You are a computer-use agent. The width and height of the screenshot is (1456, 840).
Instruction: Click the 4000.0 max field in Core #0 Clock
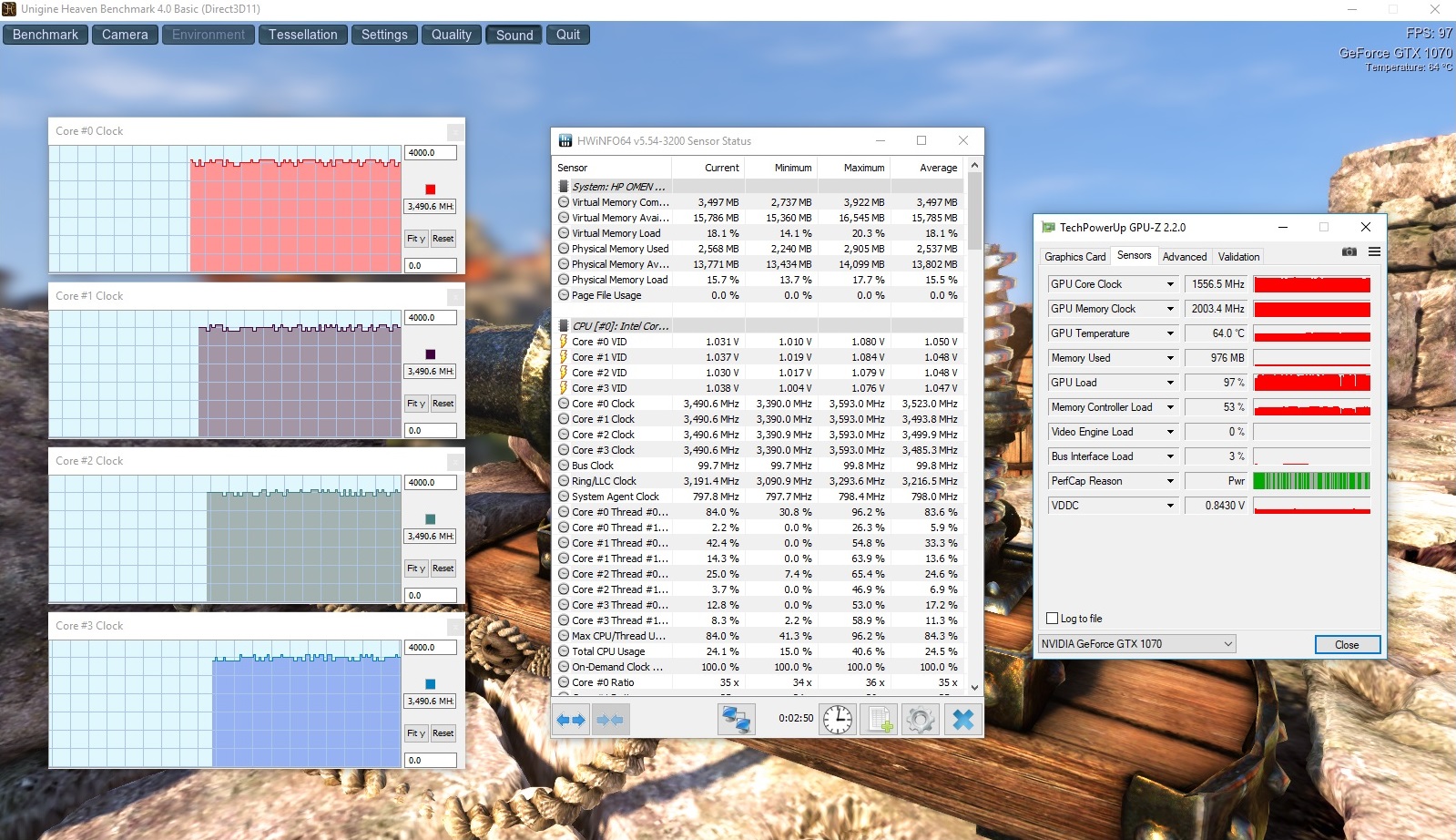point(431,153)
